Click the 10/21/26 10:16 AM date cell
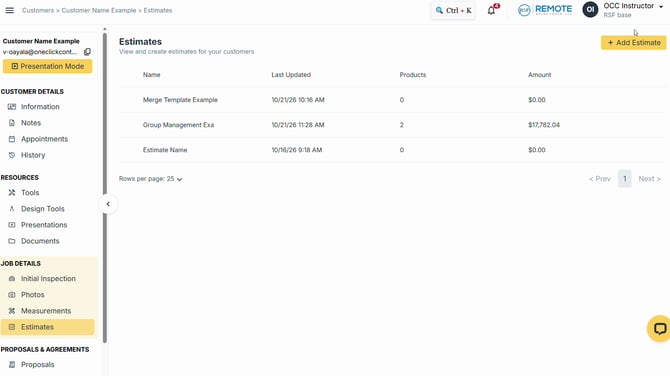Screen dimensions: 670x376 298,100
